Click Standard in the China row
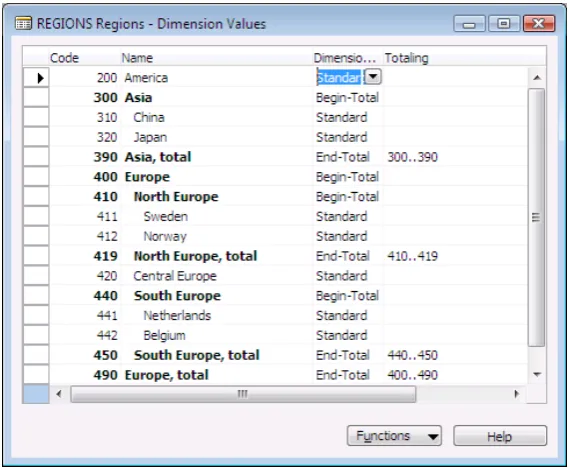569x470 pixels. tap(341, 117)
